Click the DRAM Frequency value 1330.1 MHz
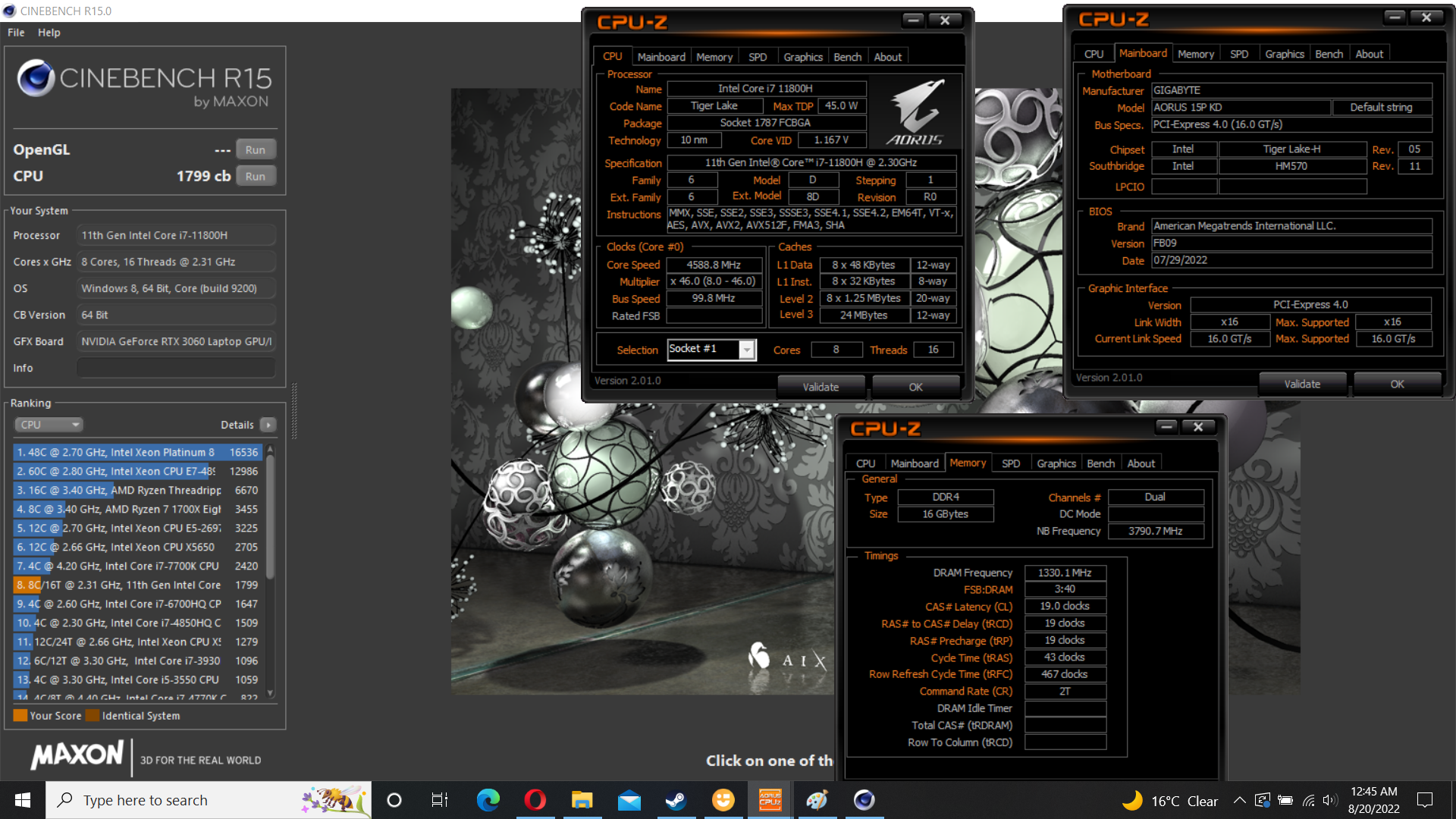This screenshot has width=1456, height=819. tap(1065, 573)
